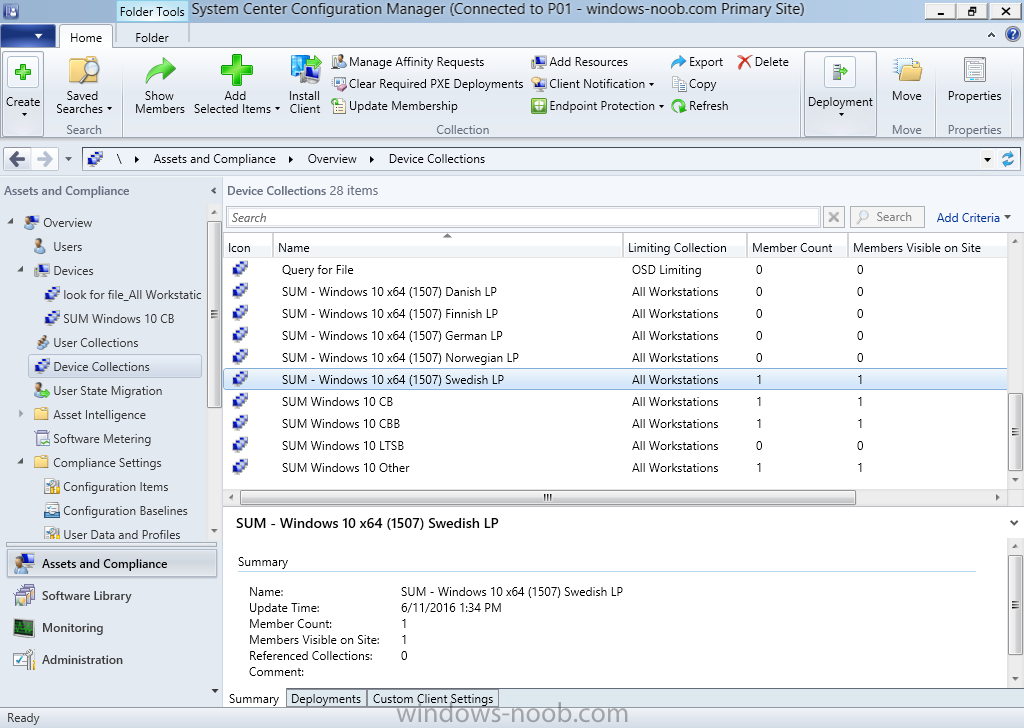This screenshot has height=728, width=1024.
Task: Collapse the ribbon with up chevron
Action: pos(991,35)
